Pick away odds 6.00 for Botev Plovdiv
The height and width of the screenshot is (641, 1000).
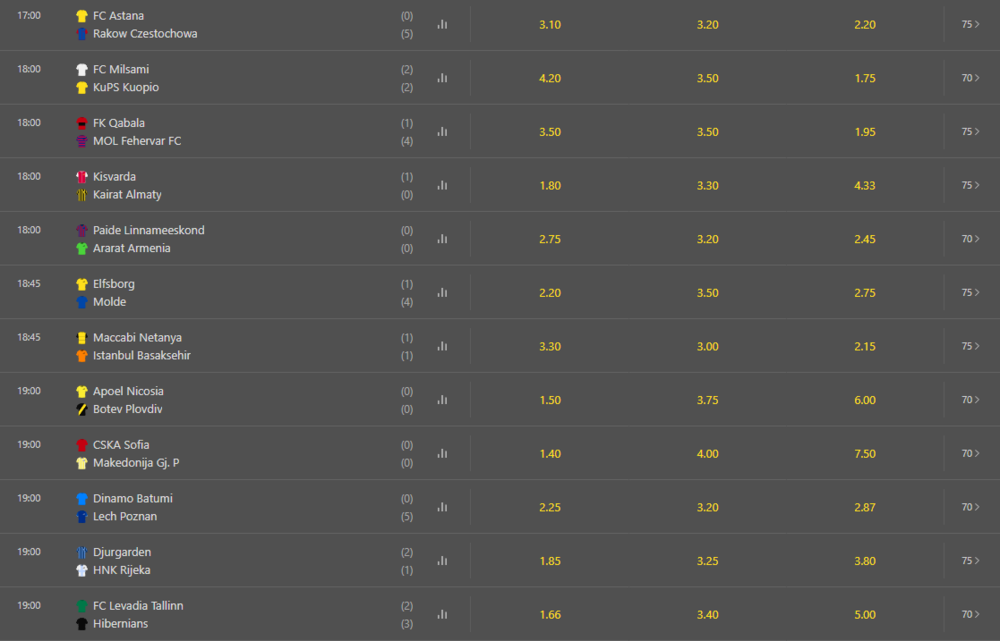(x=865, y=400)
